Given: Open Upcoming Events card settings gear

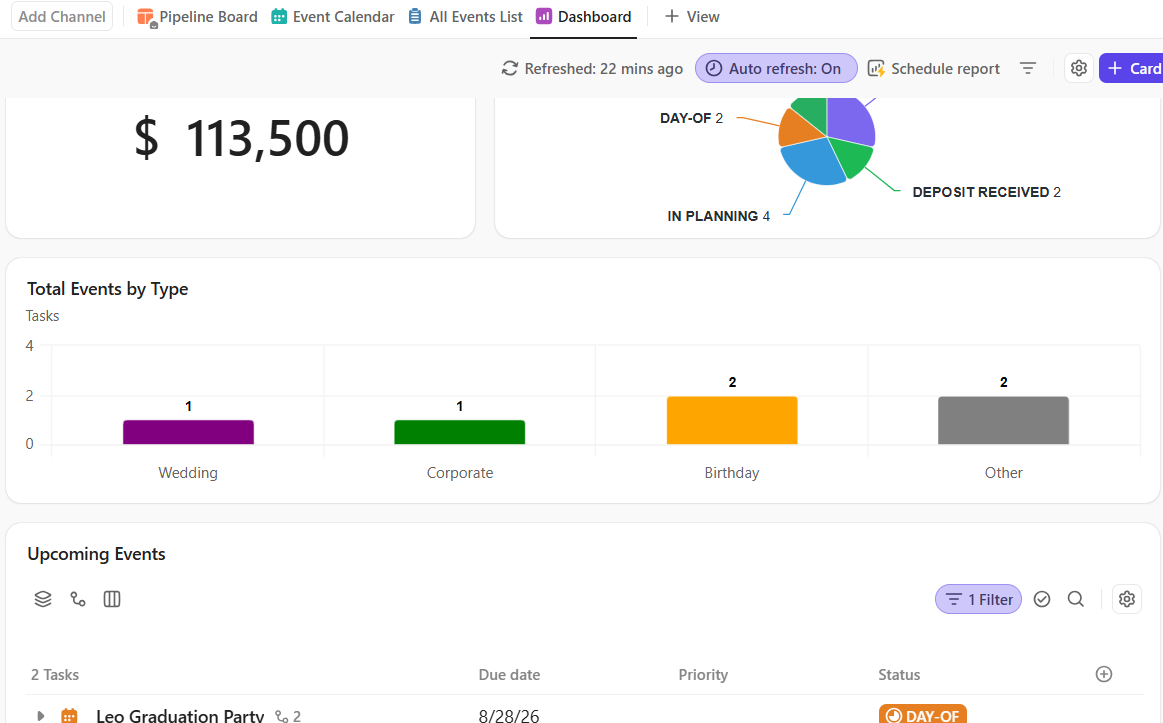Looking at the screenshot, I should click(x=1127, y=599).
